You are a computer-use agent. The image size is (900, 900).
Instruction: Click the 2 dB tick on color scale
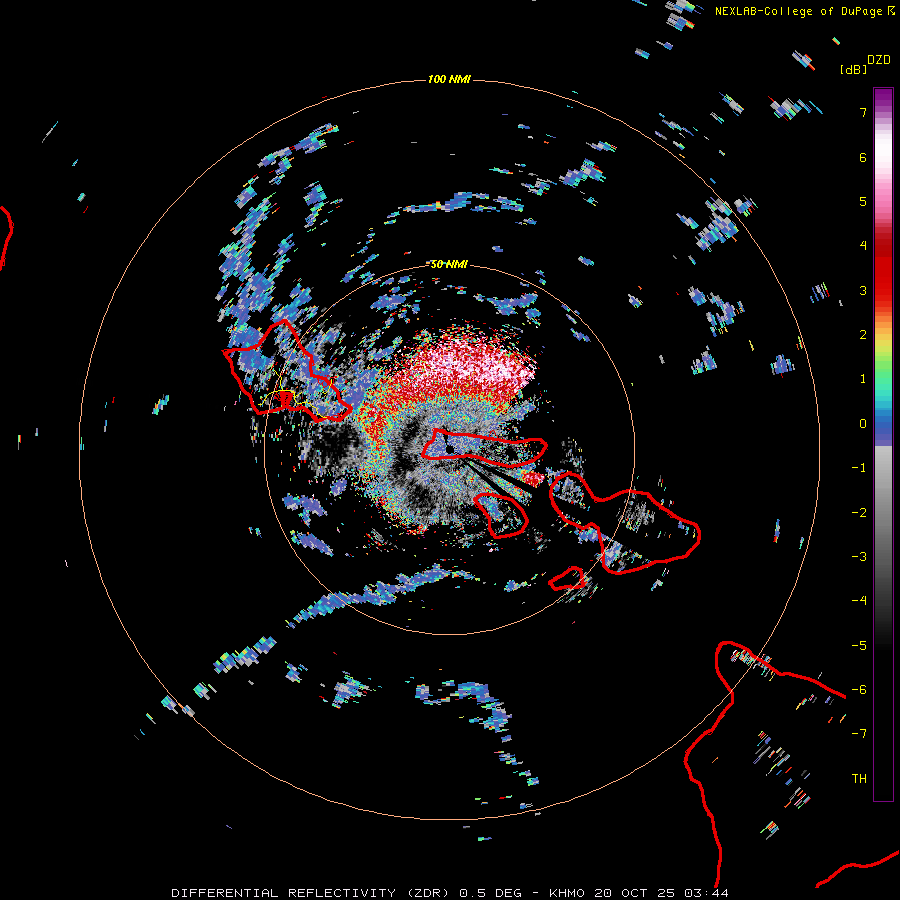click(863, 335)
